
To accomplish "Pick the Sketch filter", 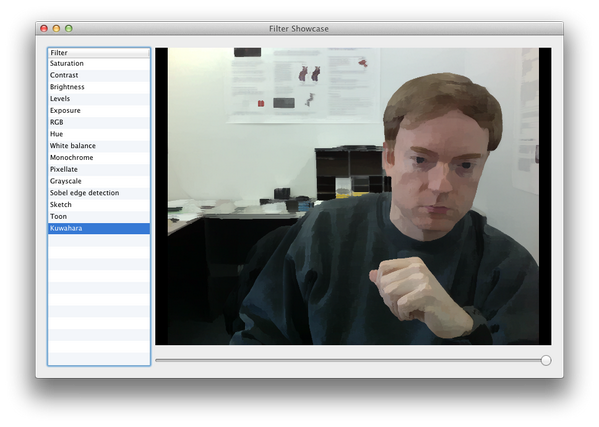I will click(x=99, y=205).
